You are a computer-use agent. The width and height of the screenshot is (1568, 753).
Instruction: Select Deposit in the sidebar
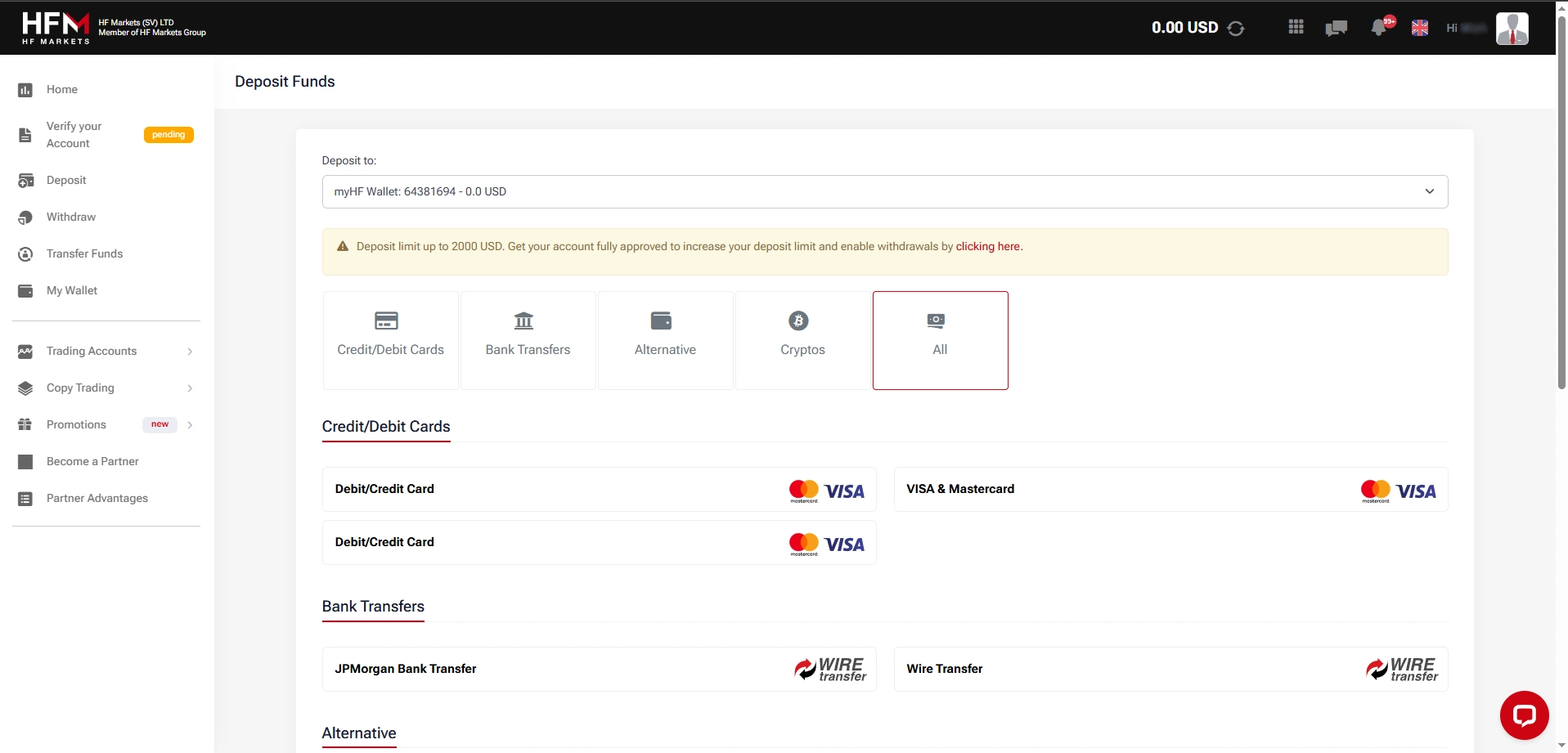(x=66, y=180)
